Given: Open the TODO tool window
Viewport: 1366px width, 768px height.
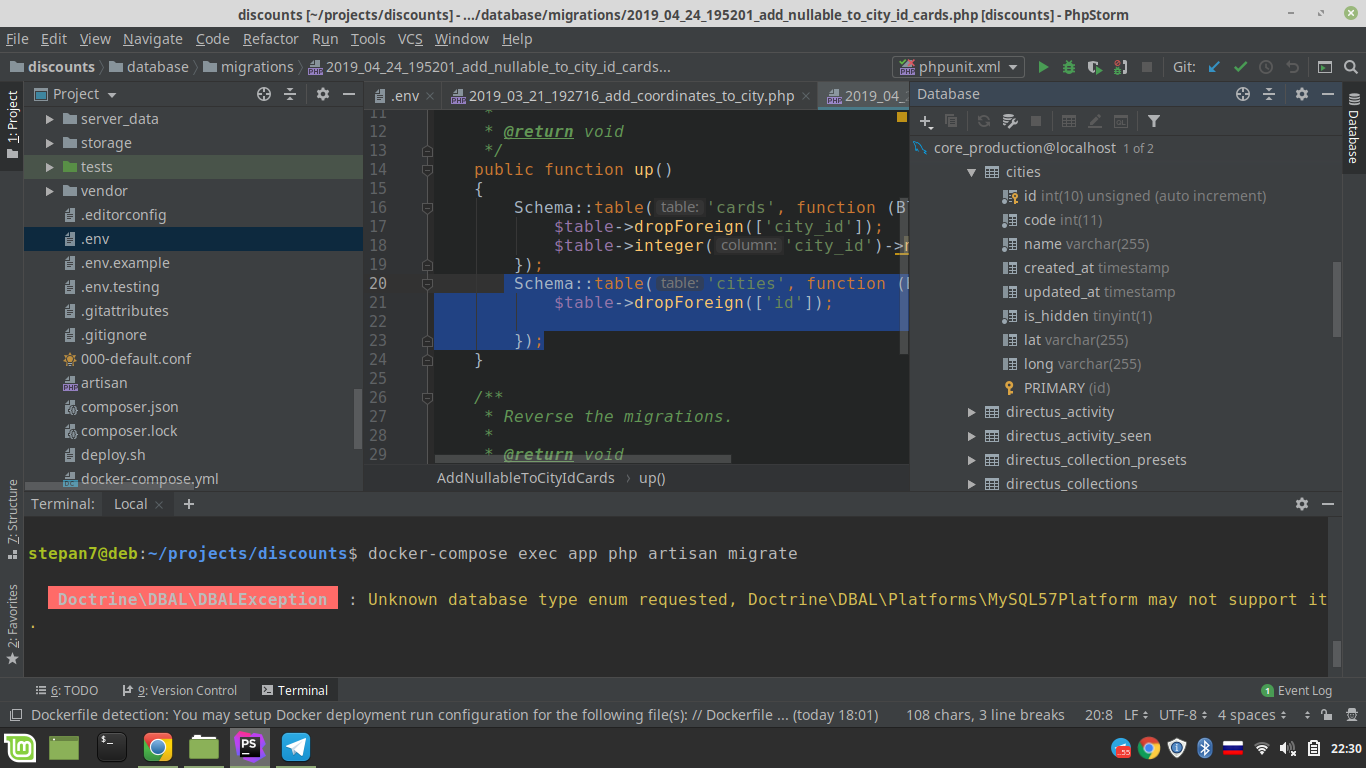Looking at the screenshot, I should point(67,690).
